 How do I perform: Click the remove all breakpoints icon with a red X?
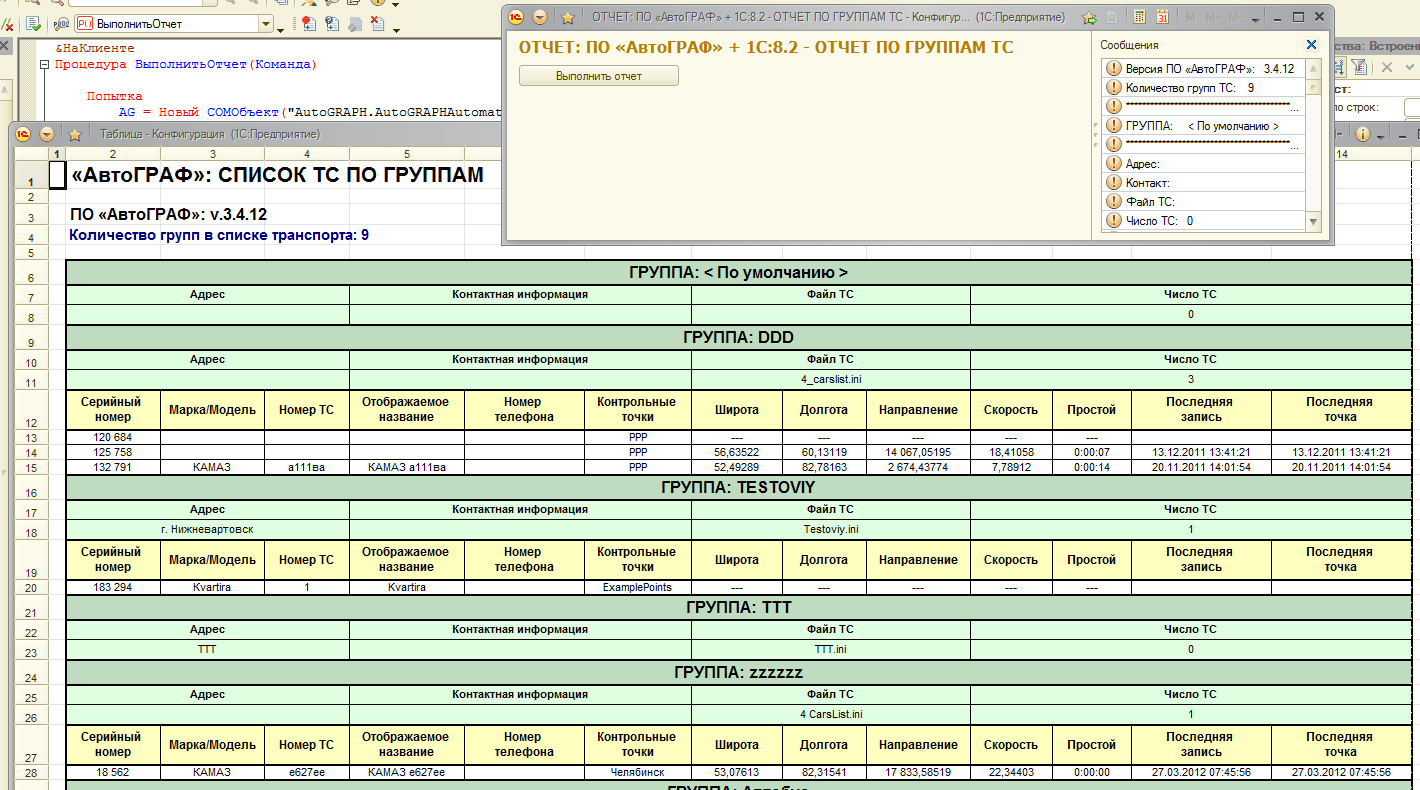[378, 23]
